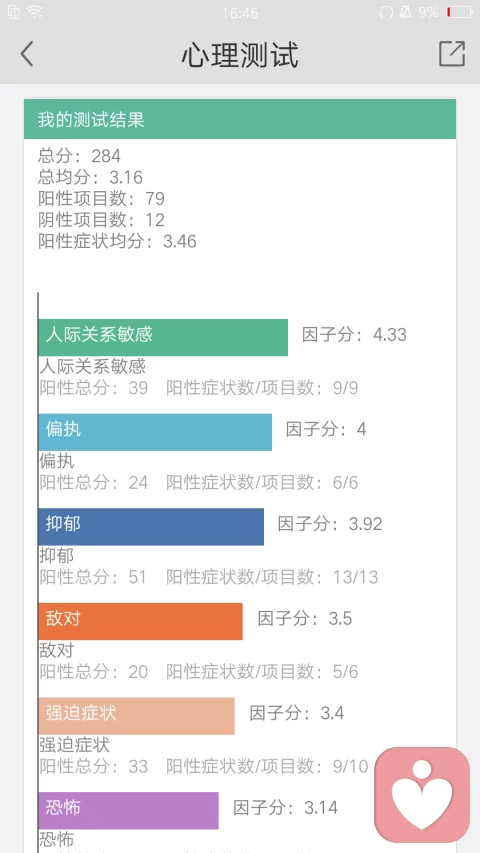Tap 阳性症状均分：3.46 line

(118, 241)
